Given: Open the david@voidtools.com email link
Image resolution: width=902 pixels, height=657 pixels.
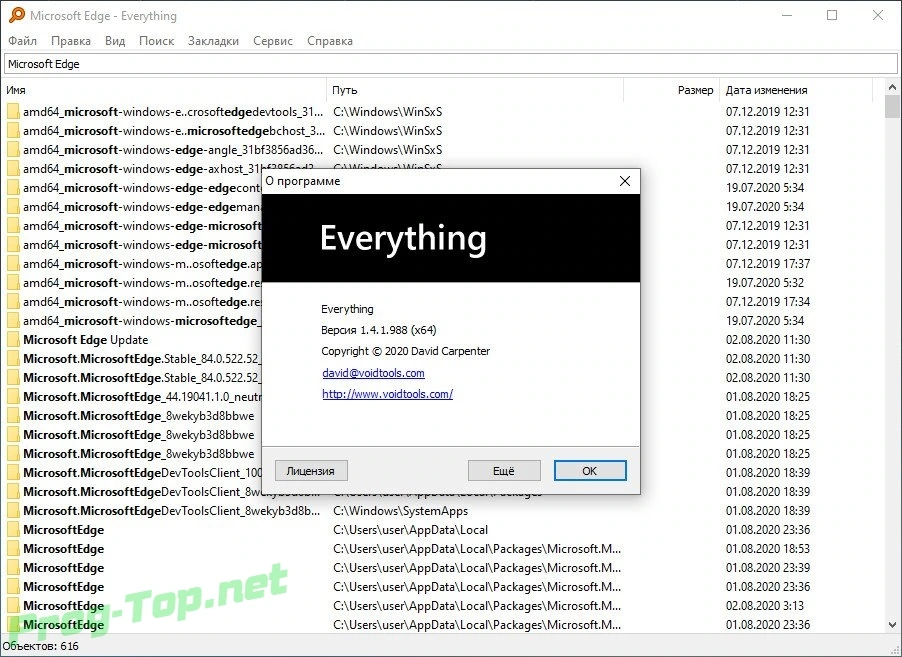Looking at the screenshot, I should click(x=373, y=373).
